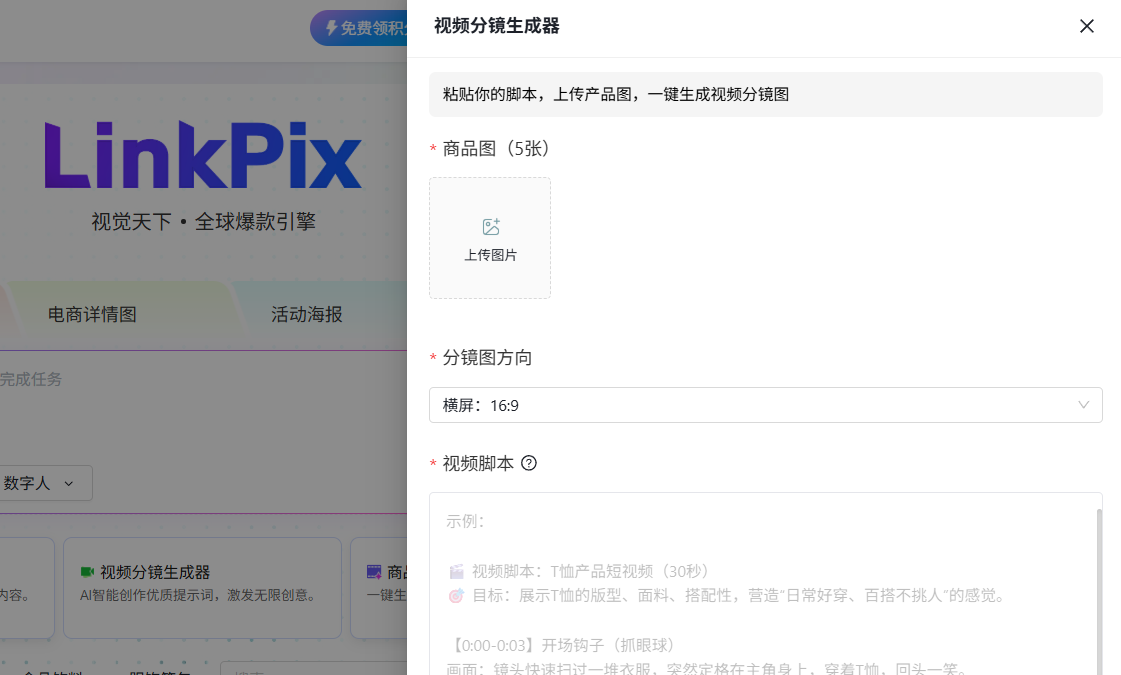Click the 免费领积分 button
Screen dimensions: 1121x675
(370, 27)
